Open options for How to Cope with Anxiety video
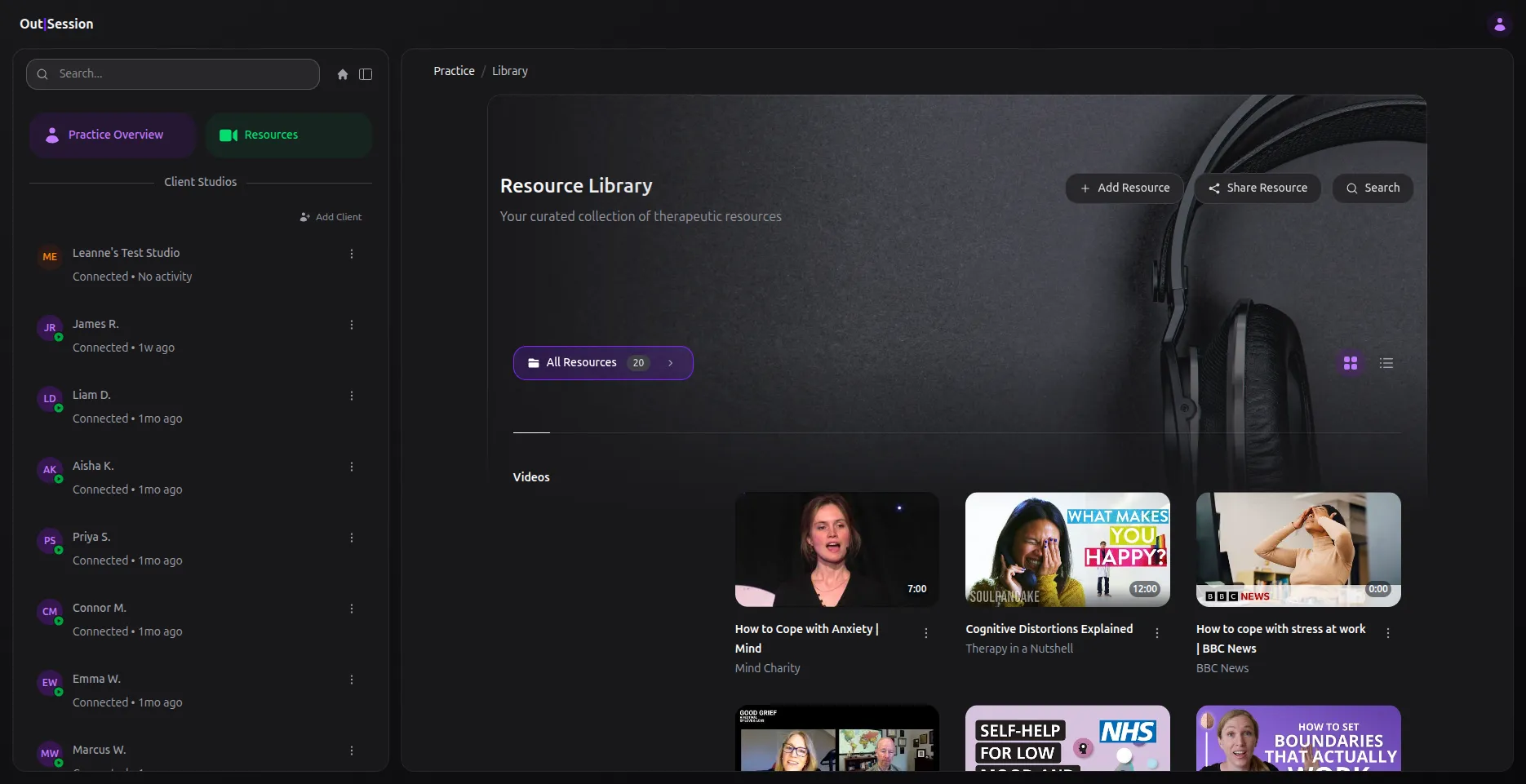The height and width of the screenshot is (784, 1526). 926,633
